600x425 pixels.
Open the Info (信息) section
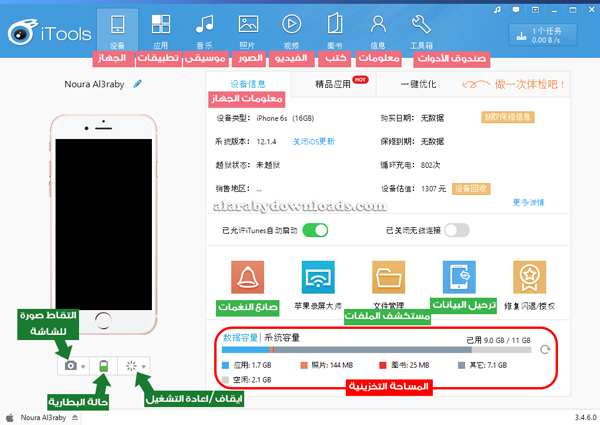coord(378,31)
